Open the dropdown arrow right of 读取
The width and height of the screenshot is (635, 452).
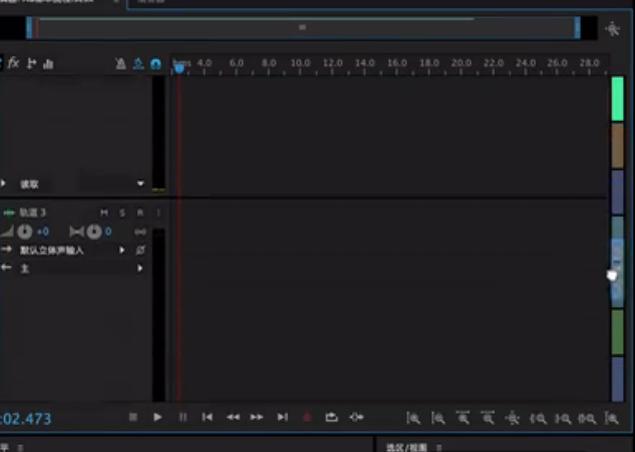tap(140, 183)
